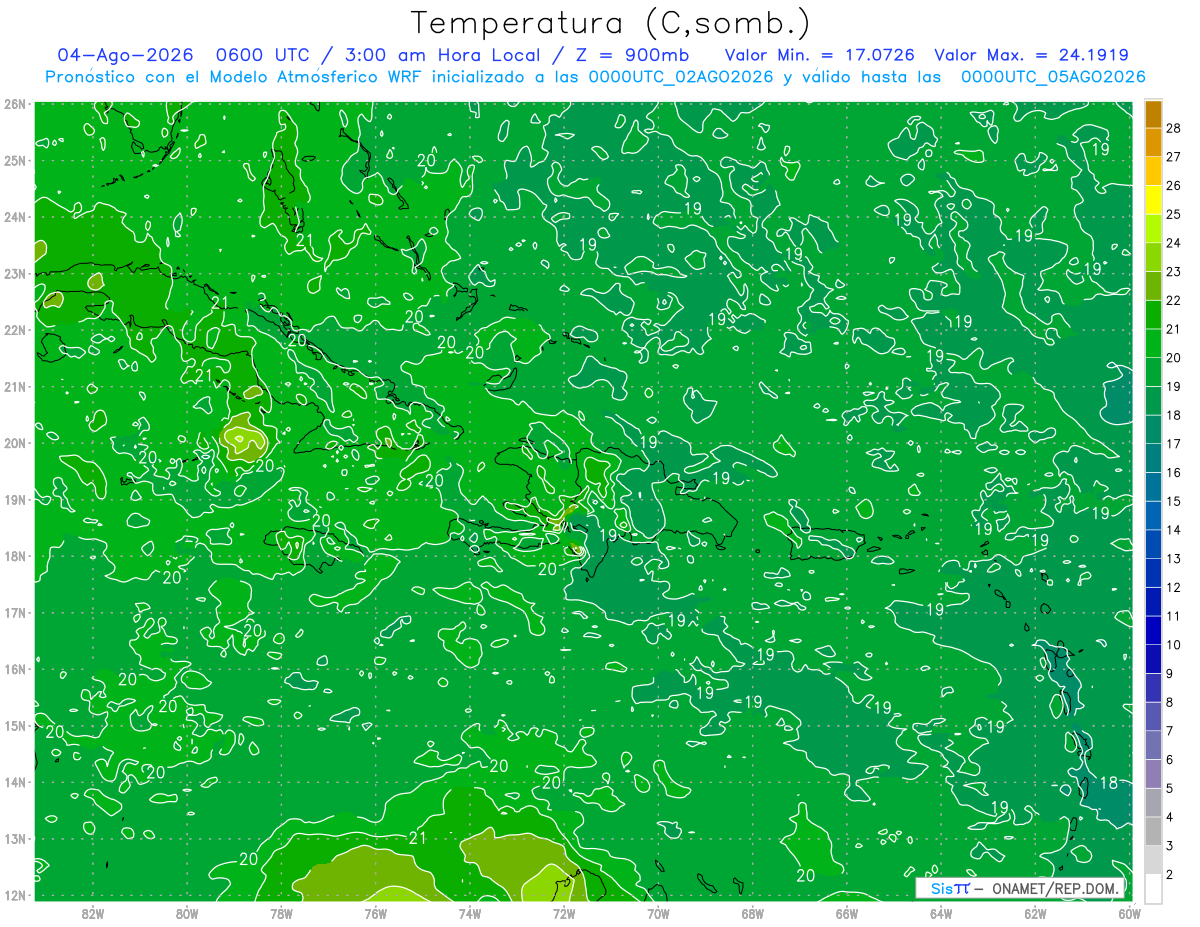Click the '22' color legend label

(x=1174, y=300)
